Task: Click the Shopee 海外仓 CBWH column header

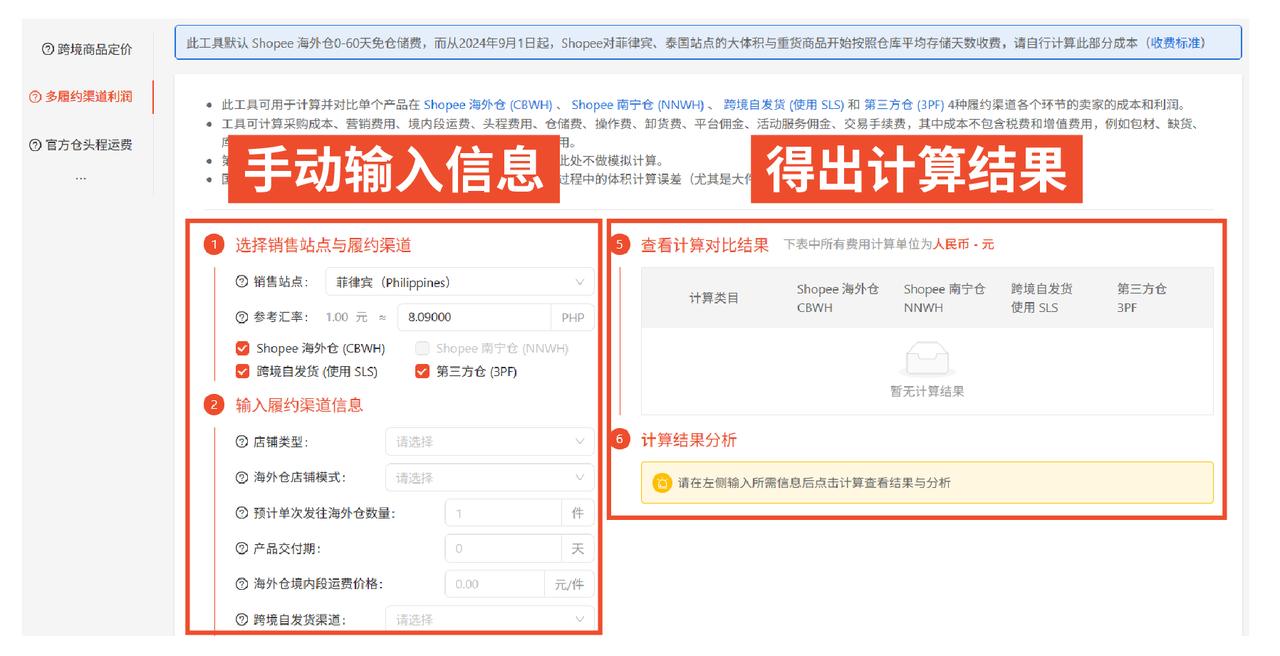Action: (838, 298)
